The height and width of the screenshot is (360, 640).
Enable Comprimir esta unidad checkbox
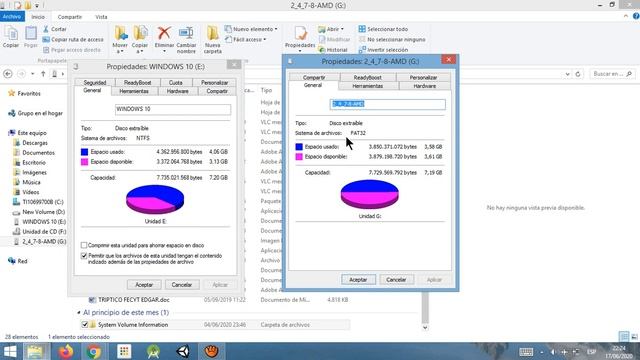tap(84, 245)
